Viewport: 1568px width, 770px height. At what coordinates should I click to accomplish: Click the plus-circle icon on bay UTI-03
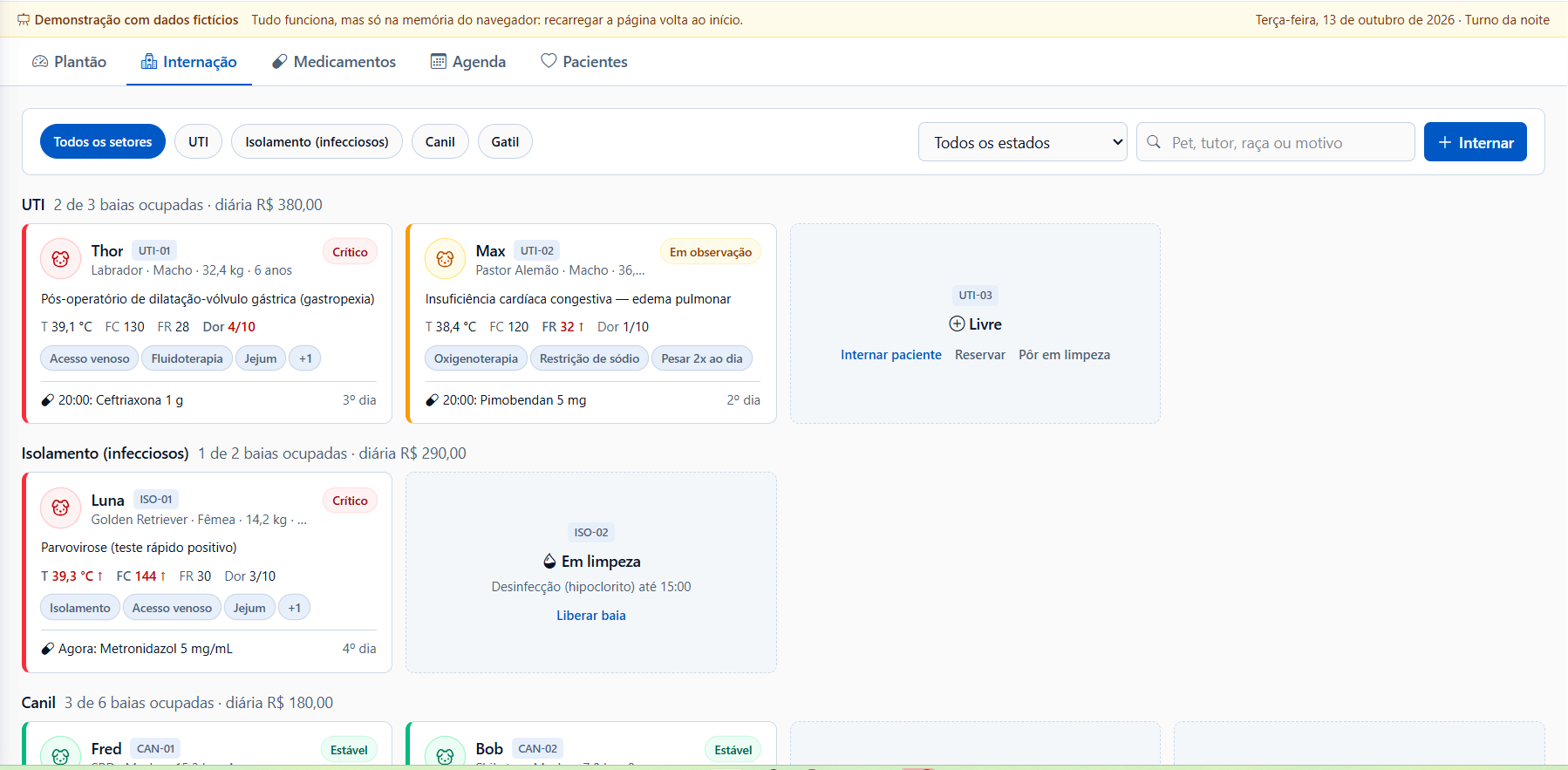pyautogui.click(x=957, y=324)
